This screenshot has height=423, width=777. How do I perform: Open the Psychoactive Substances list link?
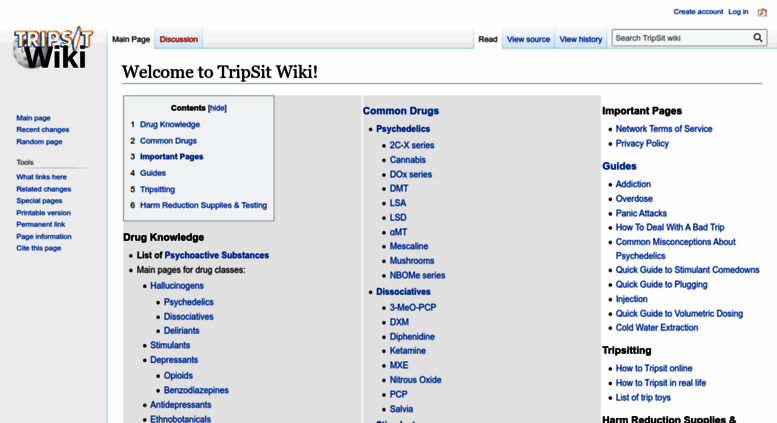[x=217, y=255]
